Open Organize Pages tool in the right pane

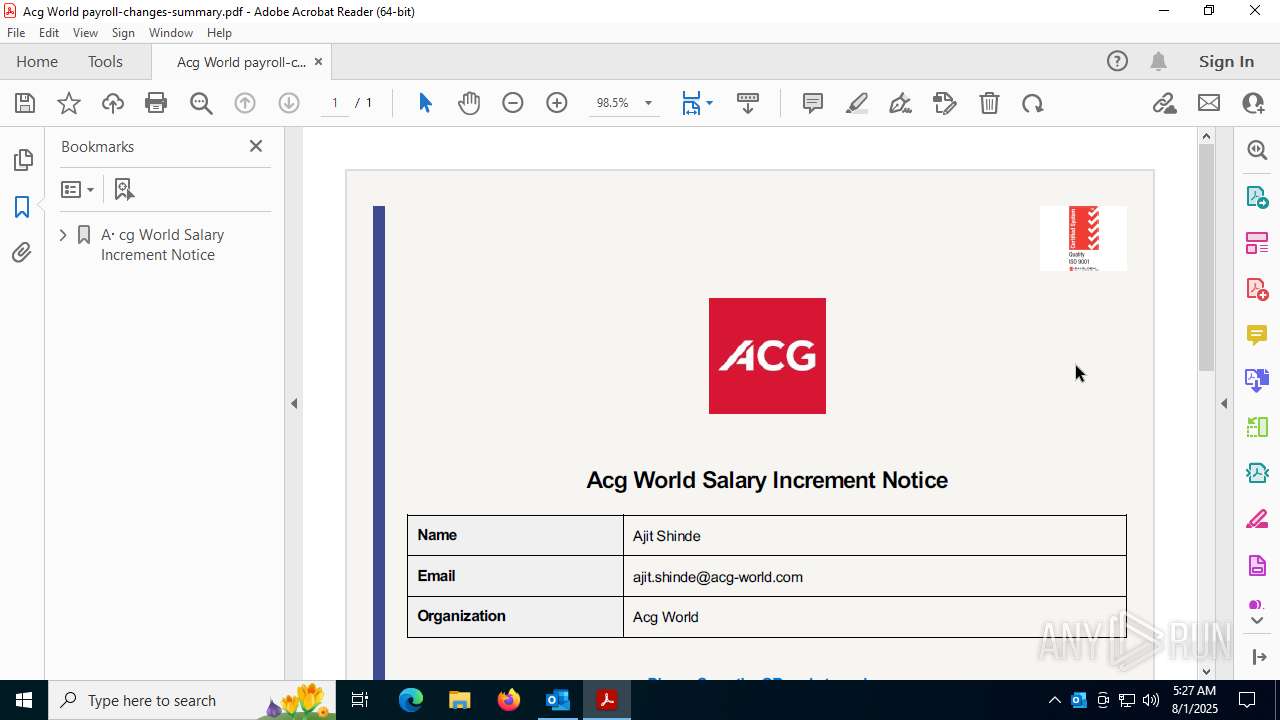pyautogui.click(x=1257, y=243)
